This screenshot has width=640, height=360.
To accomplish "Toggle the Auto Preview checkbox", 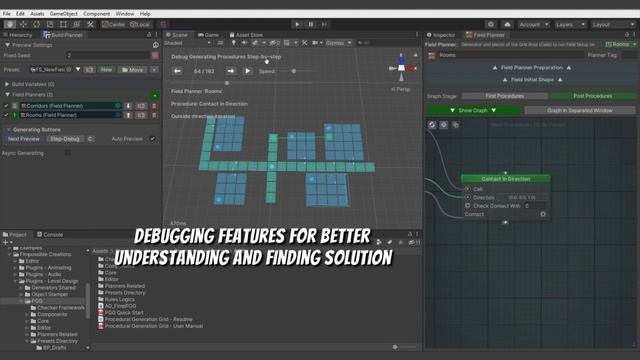I will (x=152, y=139).
